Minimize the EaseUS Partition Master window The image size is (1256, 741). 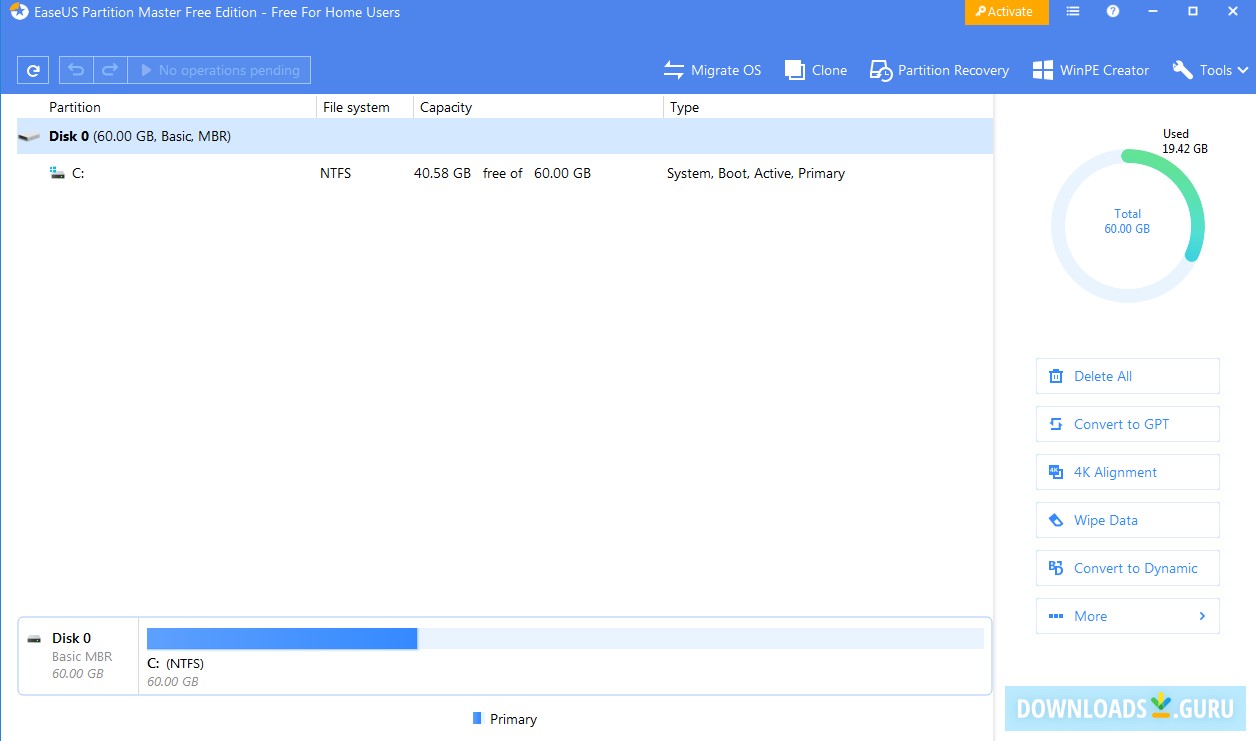point(1153,12)
